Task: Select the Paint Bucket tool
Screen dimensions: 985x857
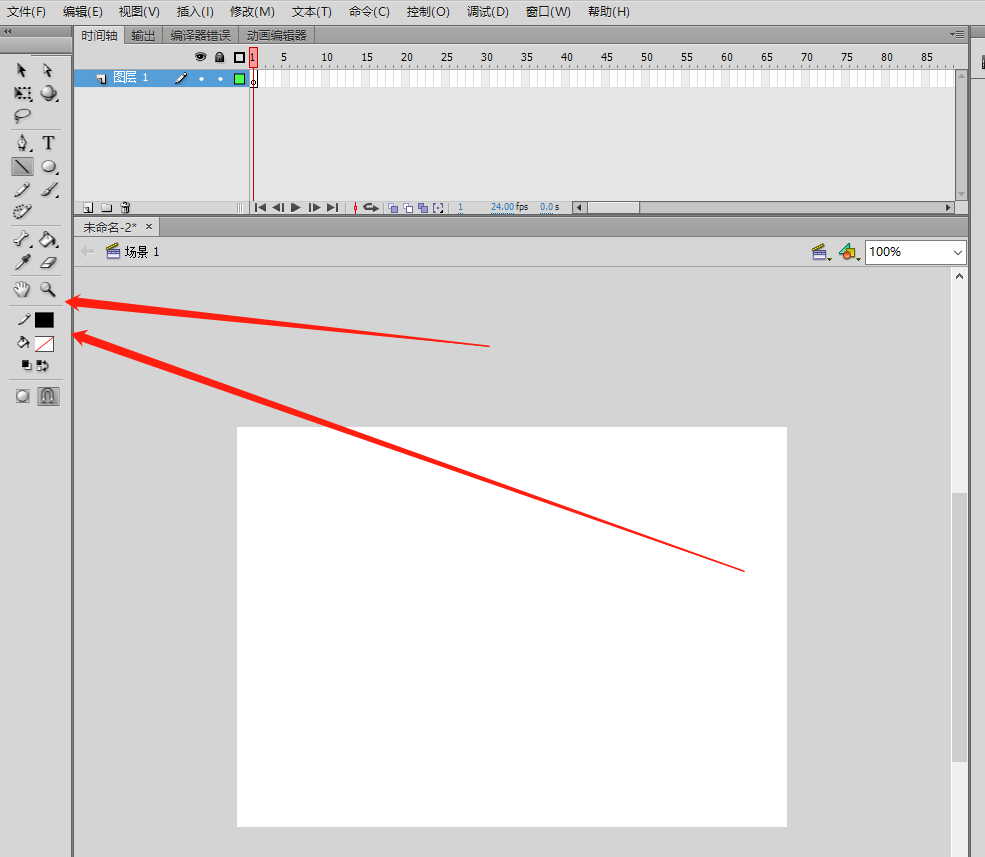Action: 48,239
